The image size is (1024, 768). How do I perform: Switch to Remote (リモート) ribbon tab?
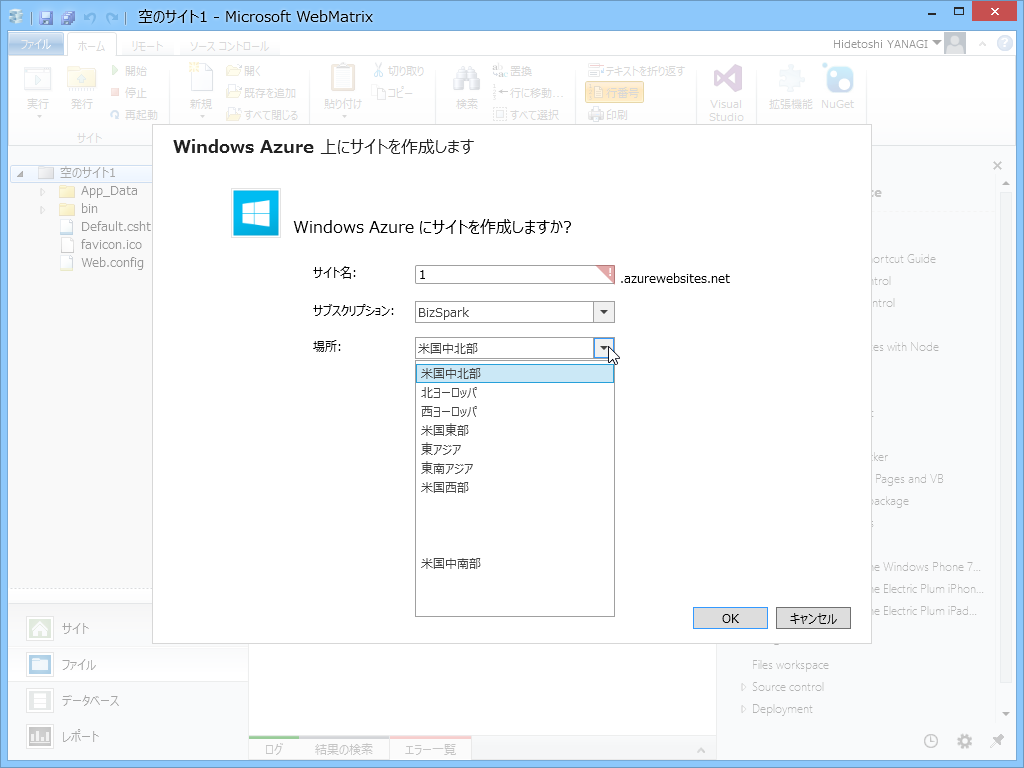pyautogui.click(x=147, y=46)
